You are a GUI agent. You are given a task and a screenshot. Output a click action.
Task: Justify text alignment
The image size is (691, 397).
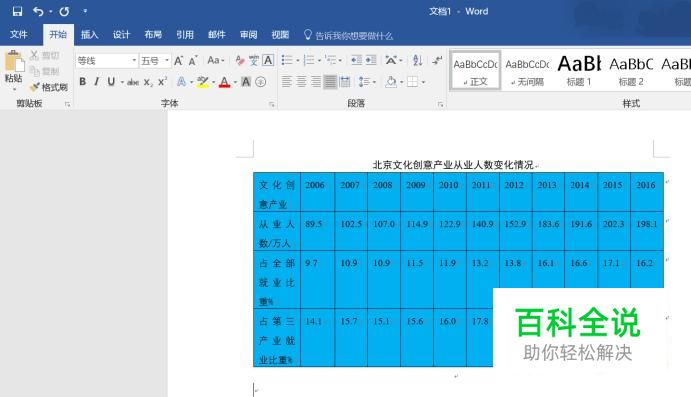click(x=330, y=82)
